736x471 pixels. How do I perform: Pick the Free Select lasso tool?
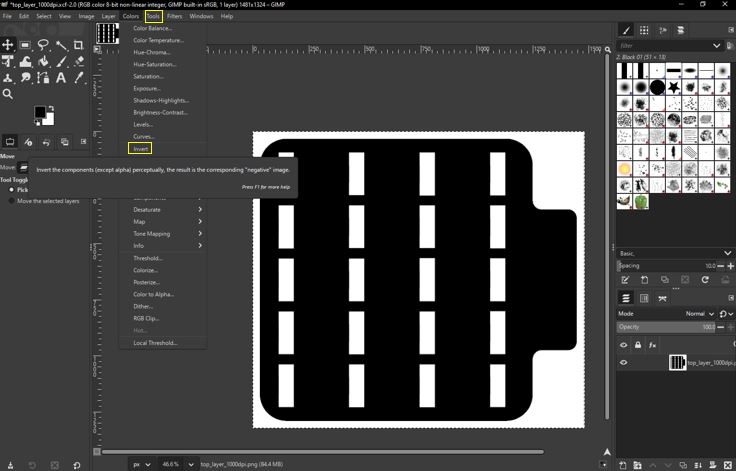click(43, 45)
